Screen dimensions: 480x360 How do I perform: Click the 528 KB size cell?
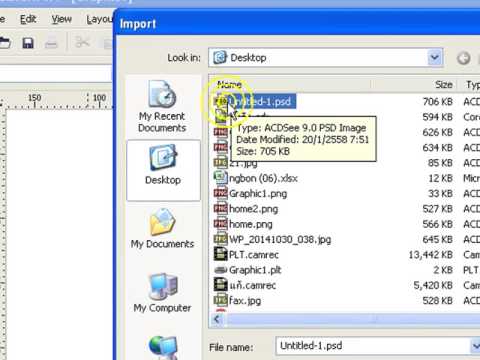coord(437,300)
